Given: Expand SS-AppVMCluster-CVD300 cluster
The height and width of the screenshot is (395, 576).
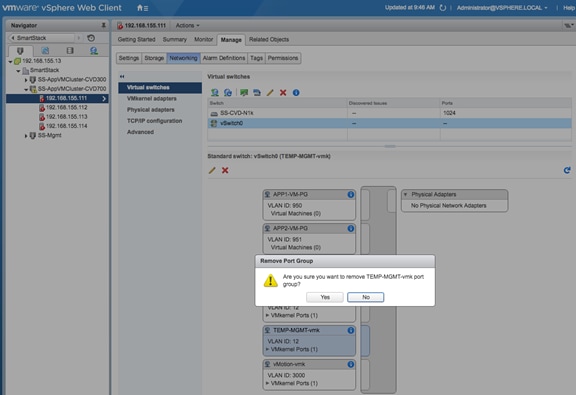Looking at the screenshot, I should 26,80.
